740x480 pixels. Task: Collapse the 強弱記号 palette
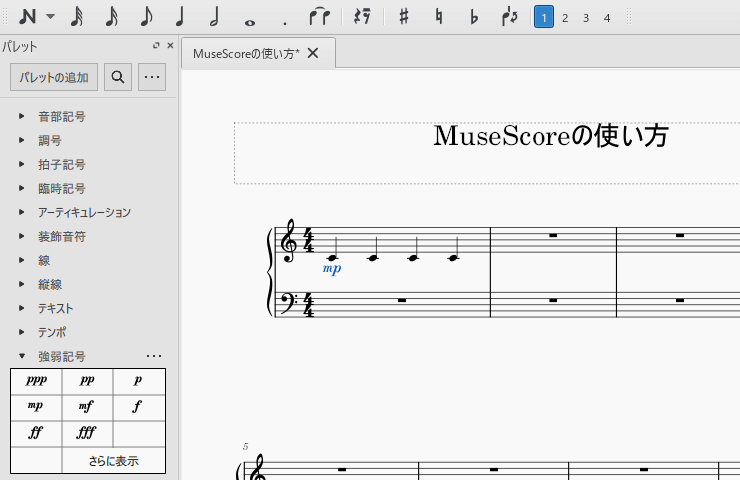click(22, 356)
